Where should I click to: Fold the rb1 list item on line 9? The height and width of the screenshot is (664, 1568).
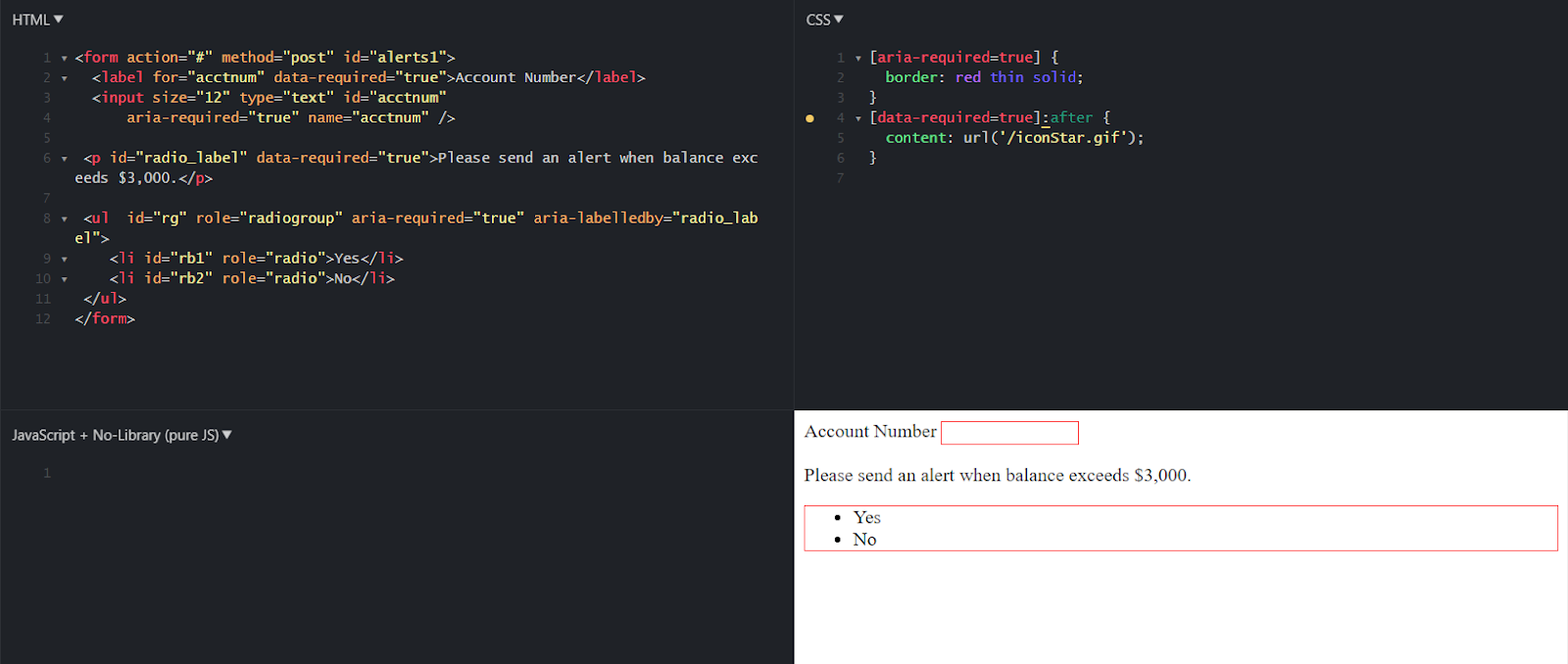65,260
